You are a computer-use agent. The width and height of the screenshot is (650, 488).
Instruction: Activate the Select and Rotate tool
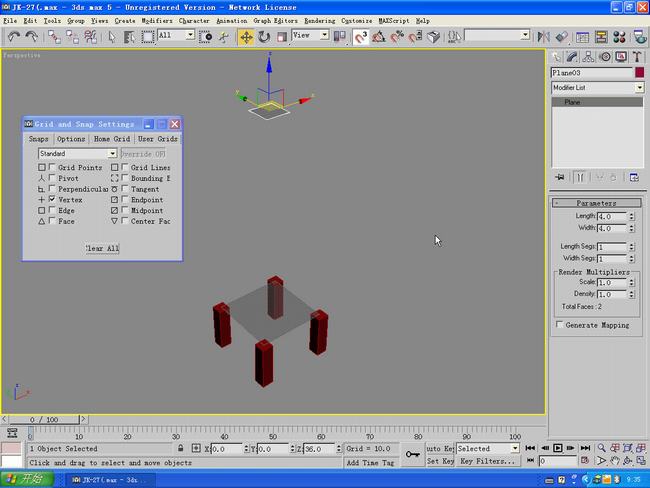pos(264,37)
